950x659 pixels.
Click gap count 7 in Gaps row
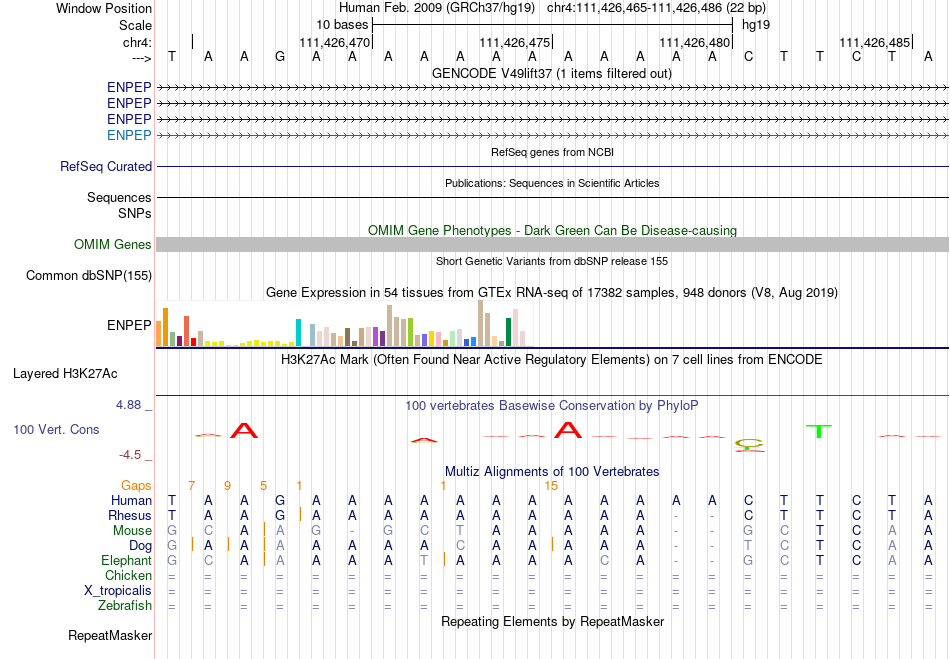pyautogui.click(x=191, y=486)
